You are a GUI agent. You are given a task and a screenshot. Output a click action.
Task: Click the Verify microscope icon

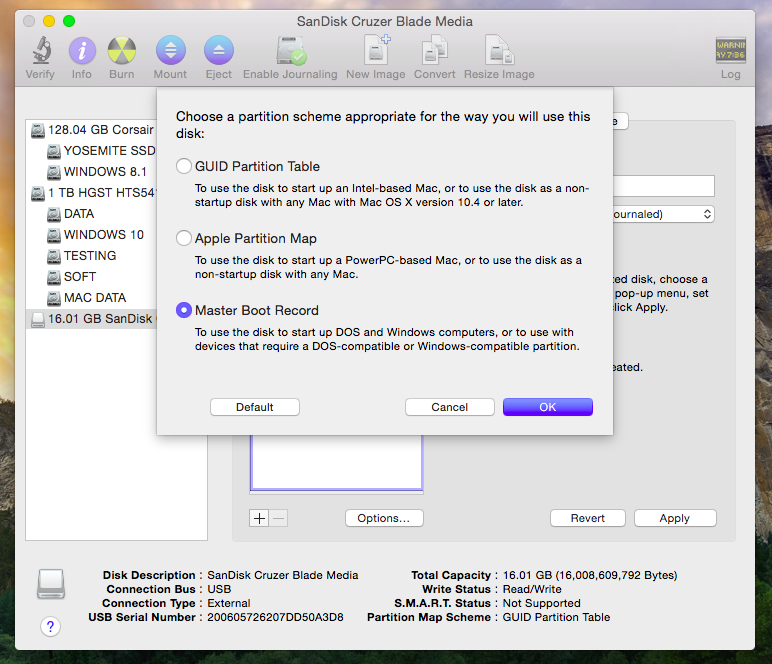tap(41, 50)
